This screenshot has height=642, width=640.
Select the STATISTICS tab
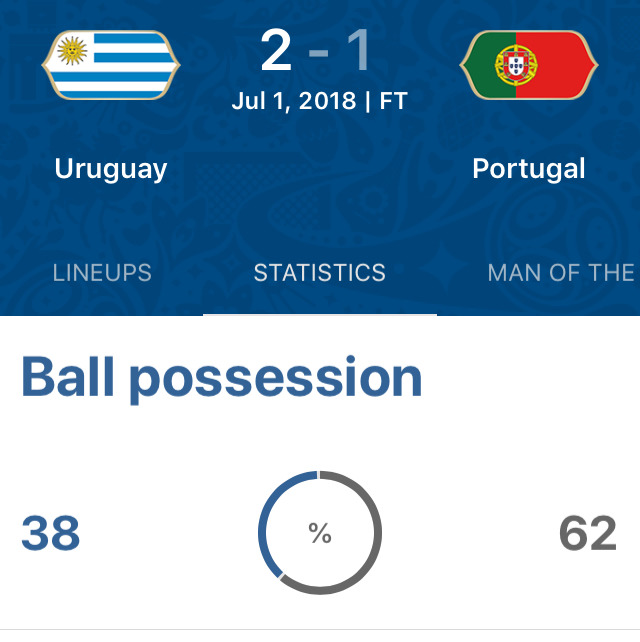pos(320,273)
